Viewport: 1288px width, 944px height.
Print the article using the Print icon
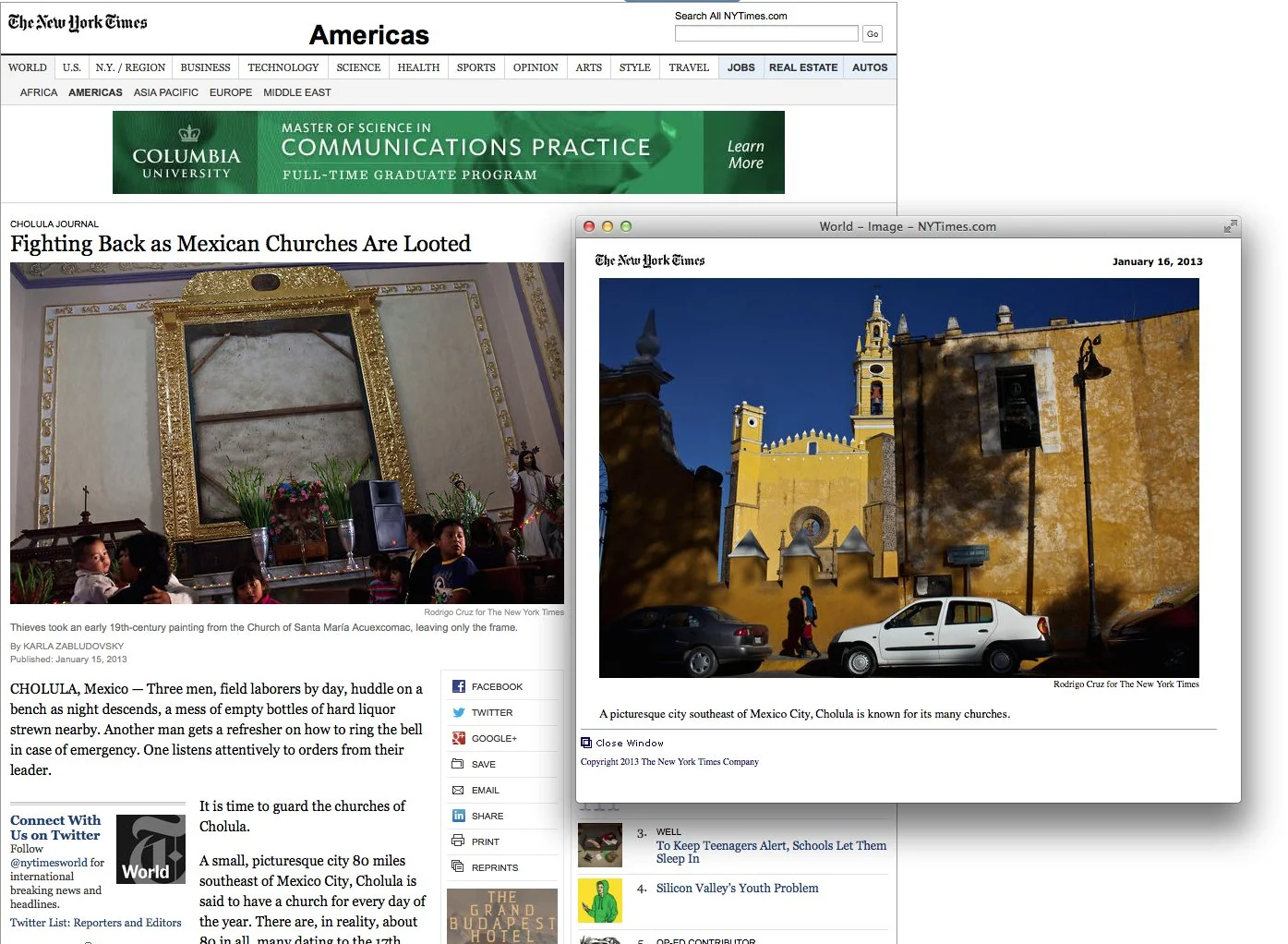(x=459, y=841)
